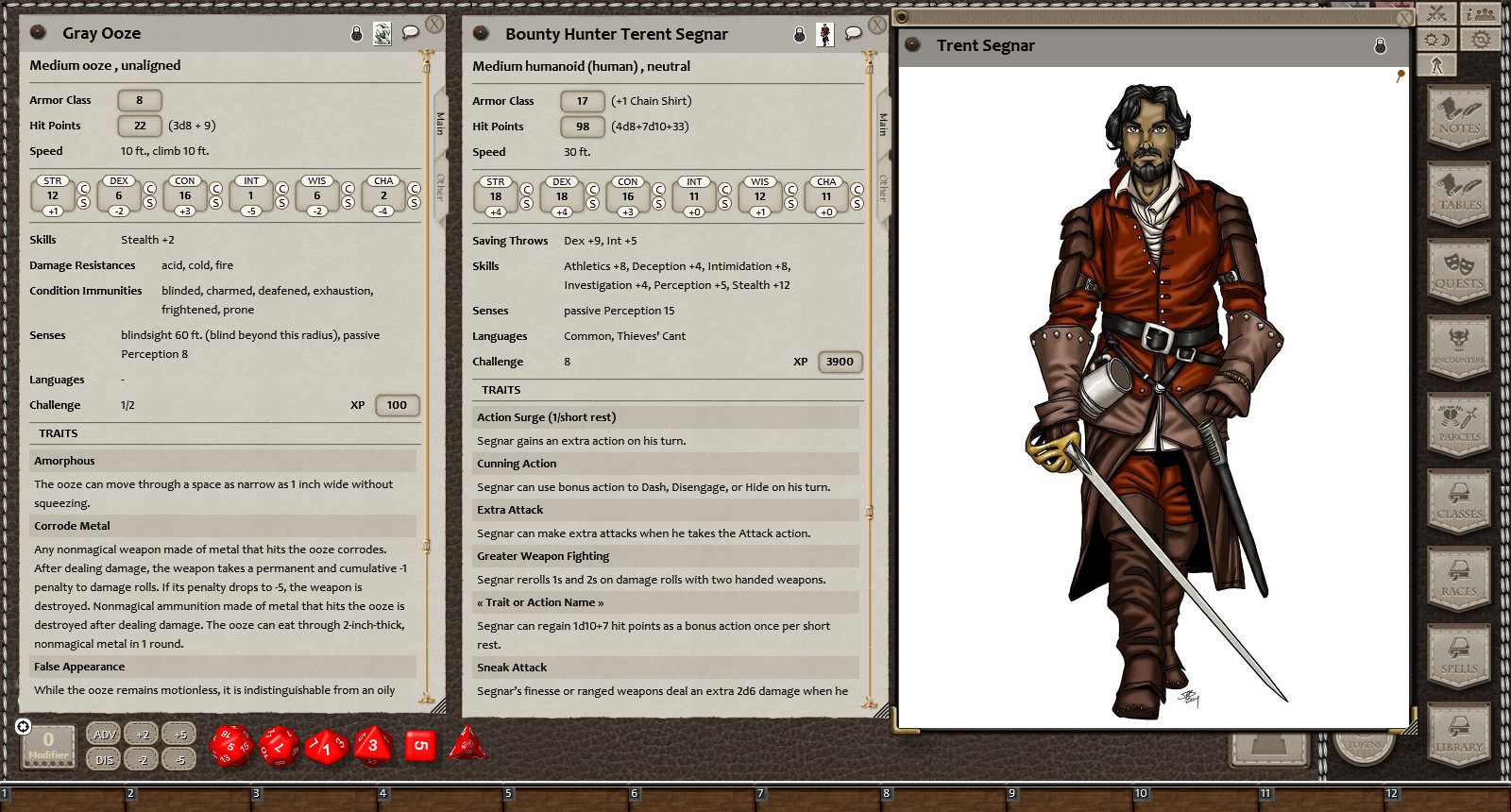Switch to Other tab on Gray Ooze sheet
1511x812 pixels.
pyautogui.click(x=440, y=187)
